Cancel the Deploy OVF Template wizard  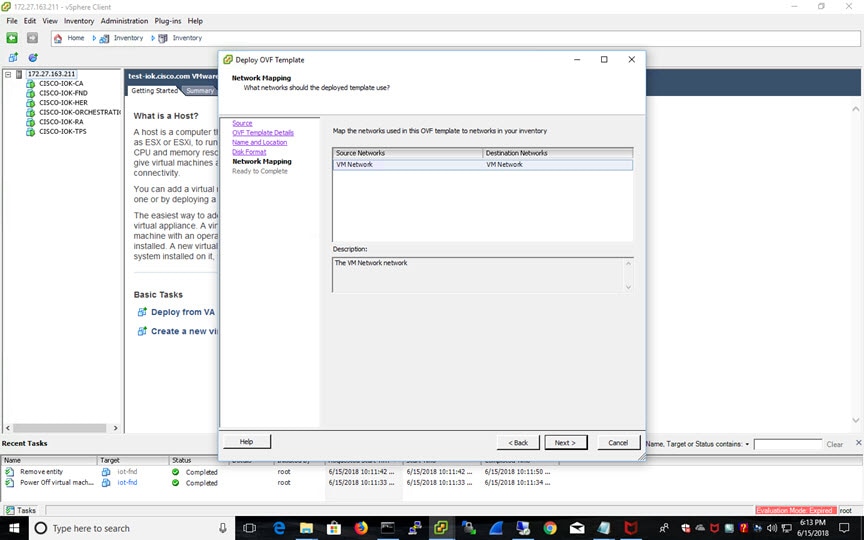pyautogui.click(x=618, y=442)
